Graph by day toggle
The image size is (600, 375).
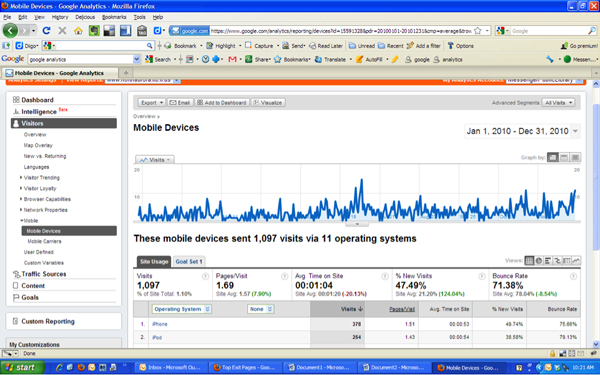553,157
